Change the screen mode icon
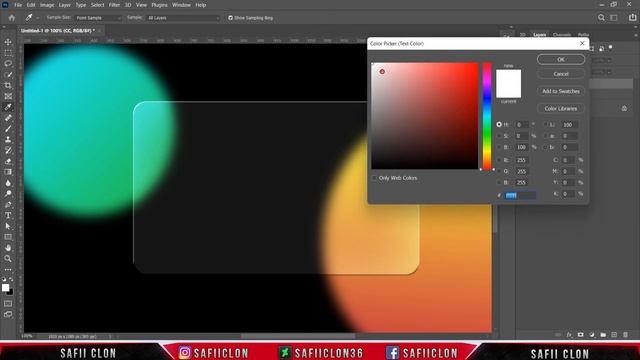Screen dimensions: 640x360 [8, 315]
